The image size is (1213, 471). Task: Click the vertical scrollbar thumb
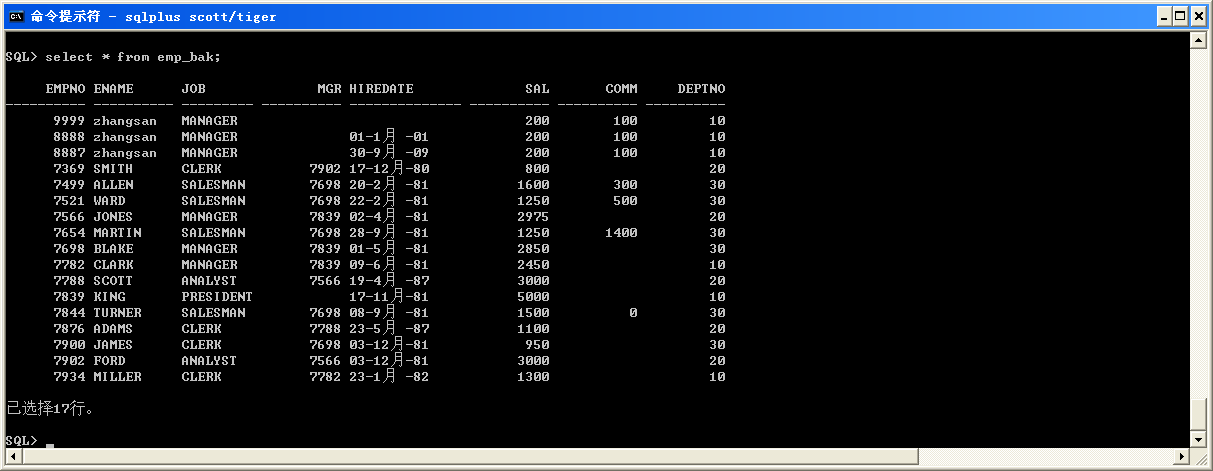click(1198, 413)
